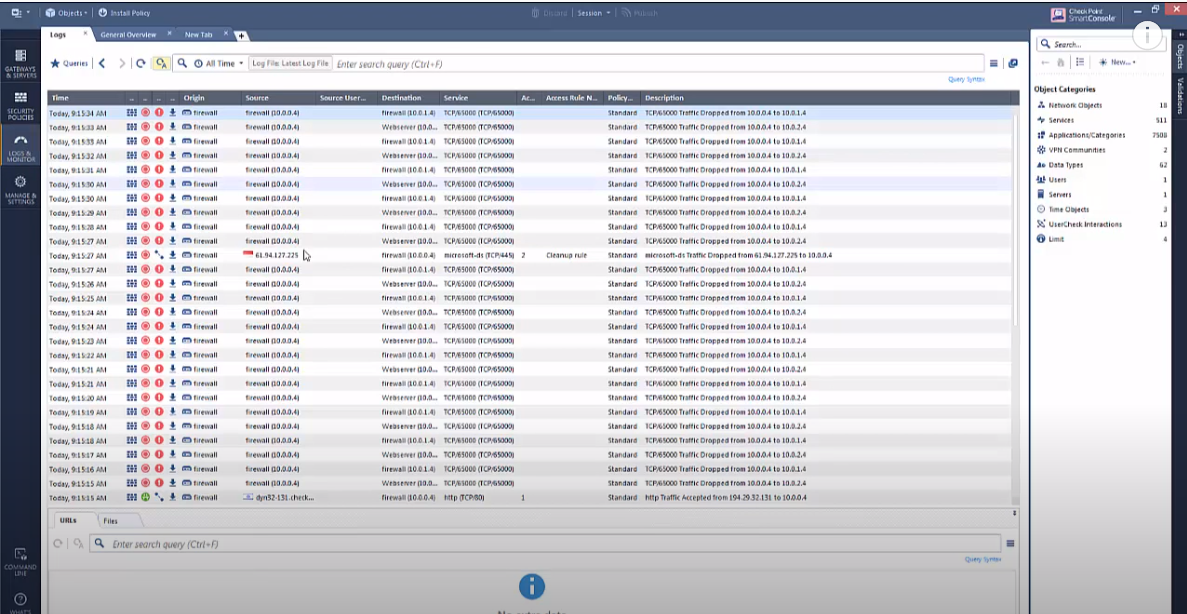Image resolution: width=1187 pixels, height=614 pixels.
Task: Refresh the logs query results
Action: click(x=141, y=63)
